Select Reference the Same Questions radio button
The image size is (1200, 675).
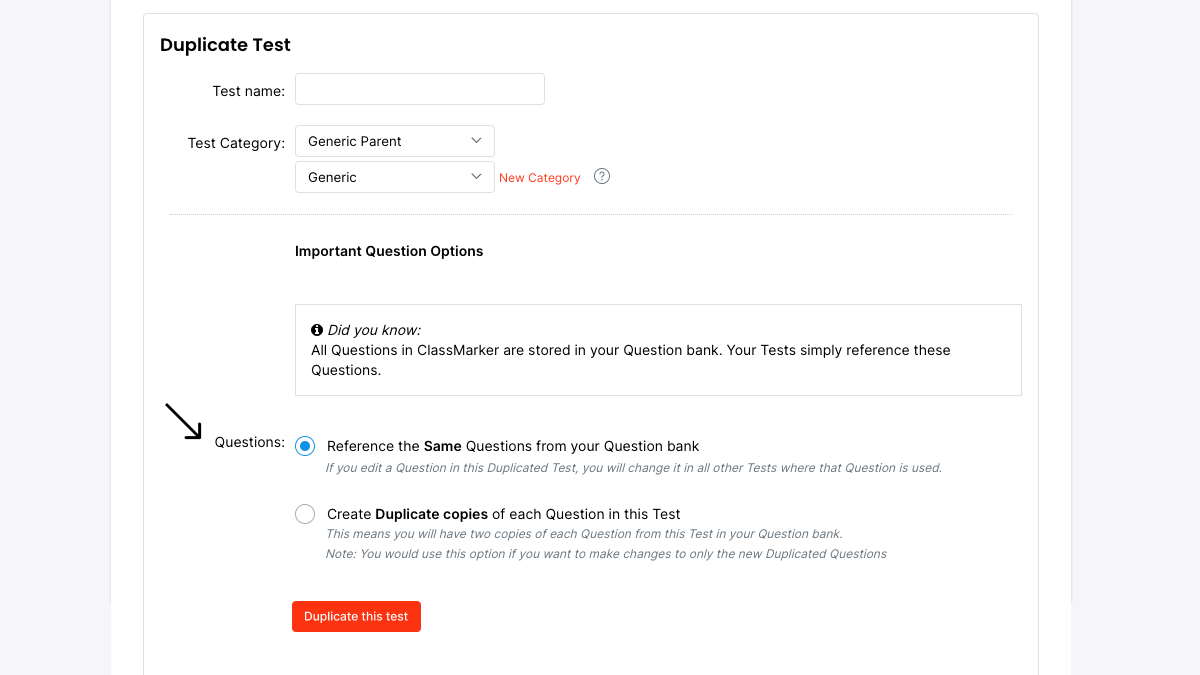305,447
